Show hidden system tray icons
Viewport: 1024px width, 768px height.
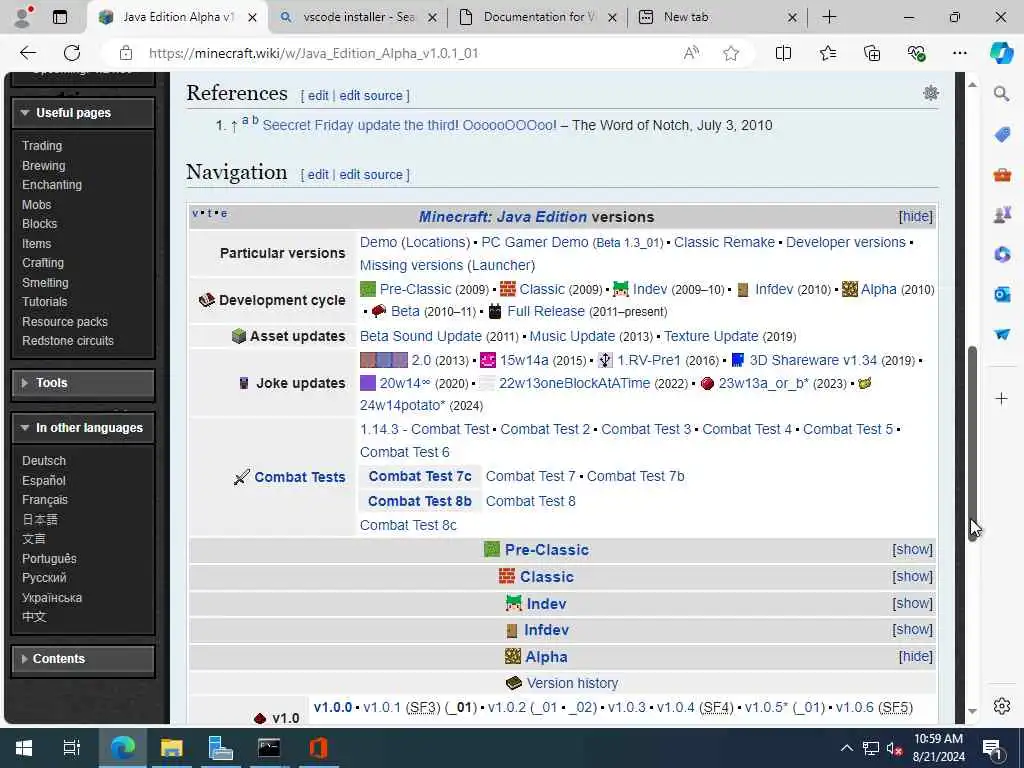pyautogui.click(x=846, y=748)
